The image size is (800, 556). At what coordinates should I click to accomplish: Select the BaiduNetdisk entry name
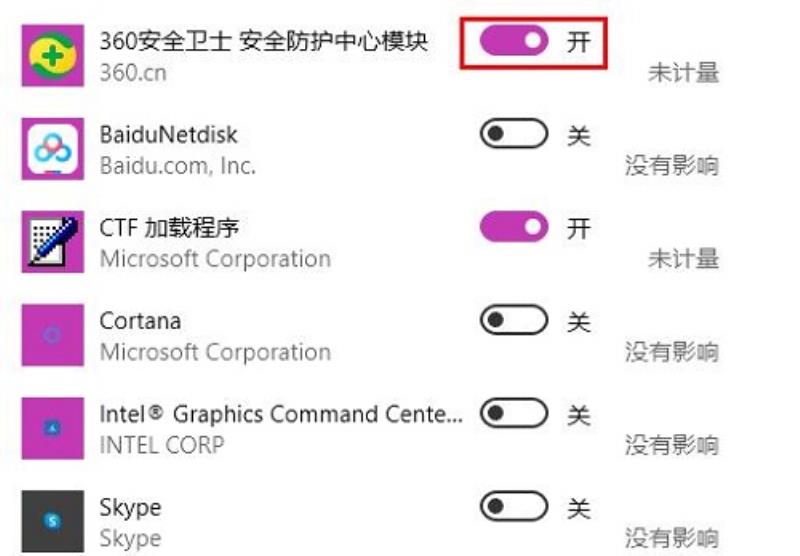point(168,135)
